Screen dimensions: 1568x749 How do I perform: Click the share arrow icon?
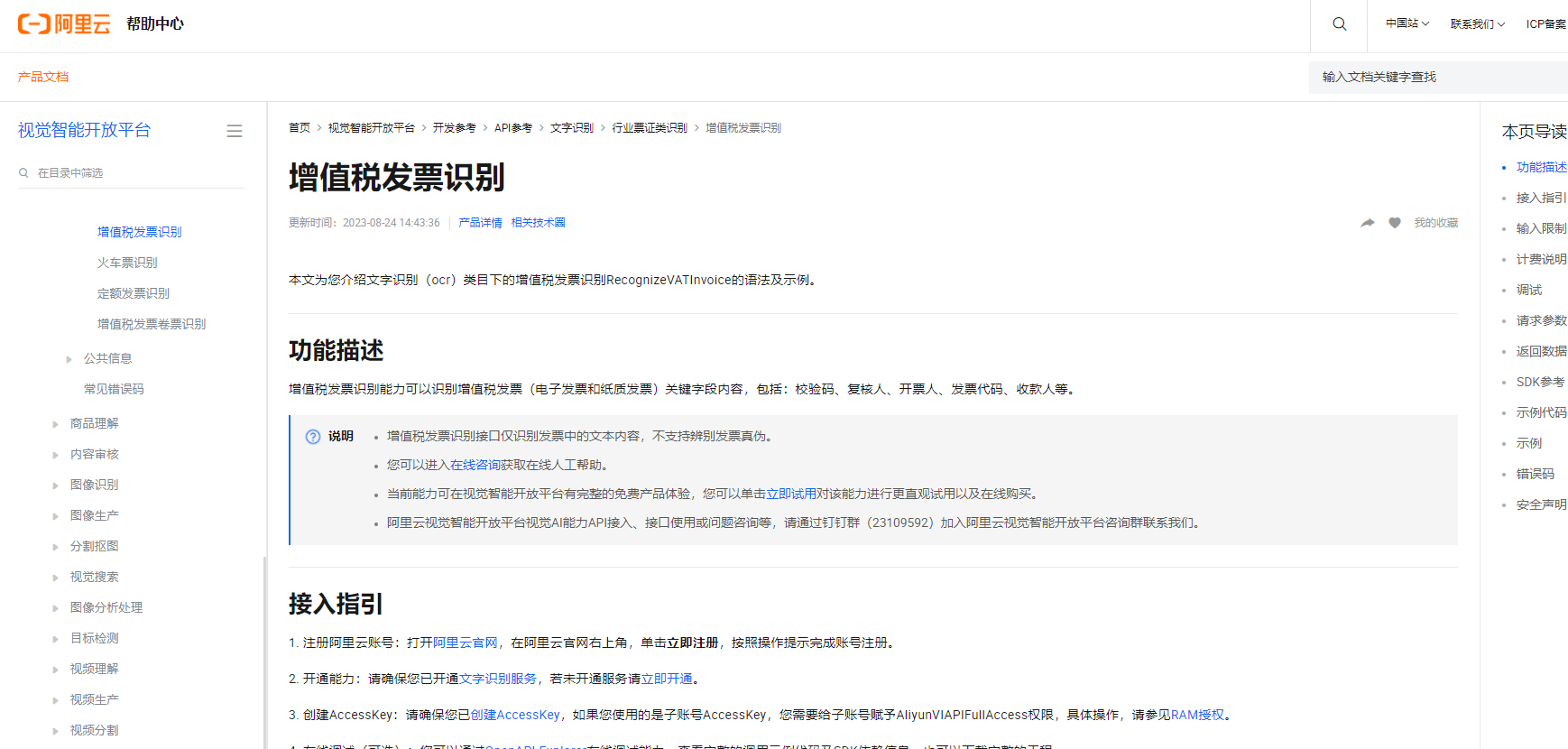pyautogui.click(x=1368, y=223)
